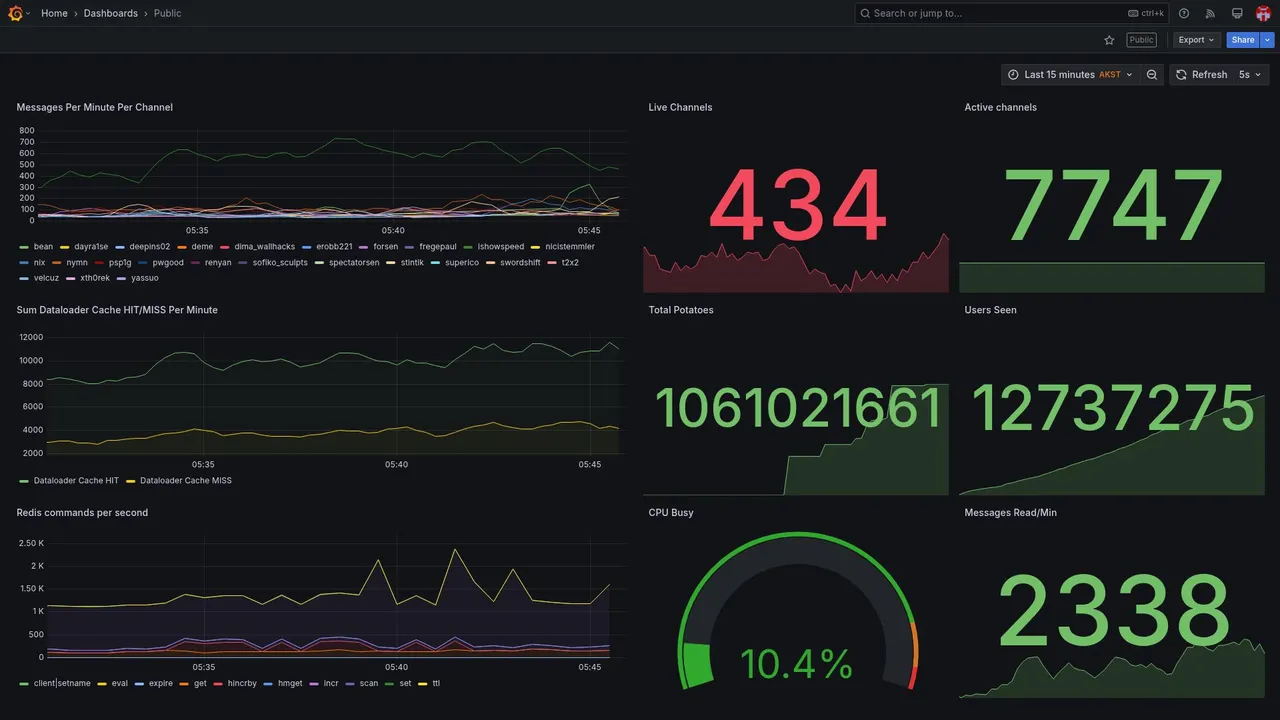
Task: Click the Grafana logo icon
Action: 16,13
